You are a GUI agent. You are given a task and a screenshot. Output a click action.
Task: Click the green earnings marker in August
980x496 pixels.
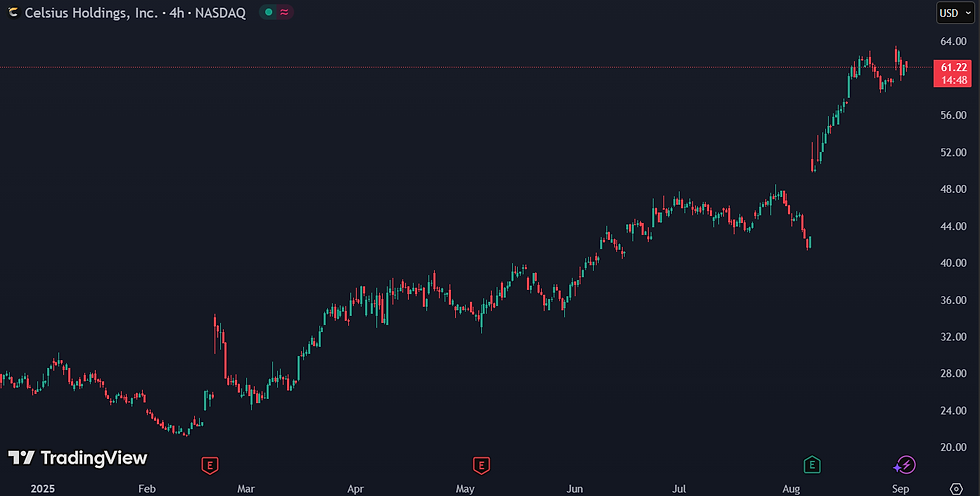click(812, 465)
